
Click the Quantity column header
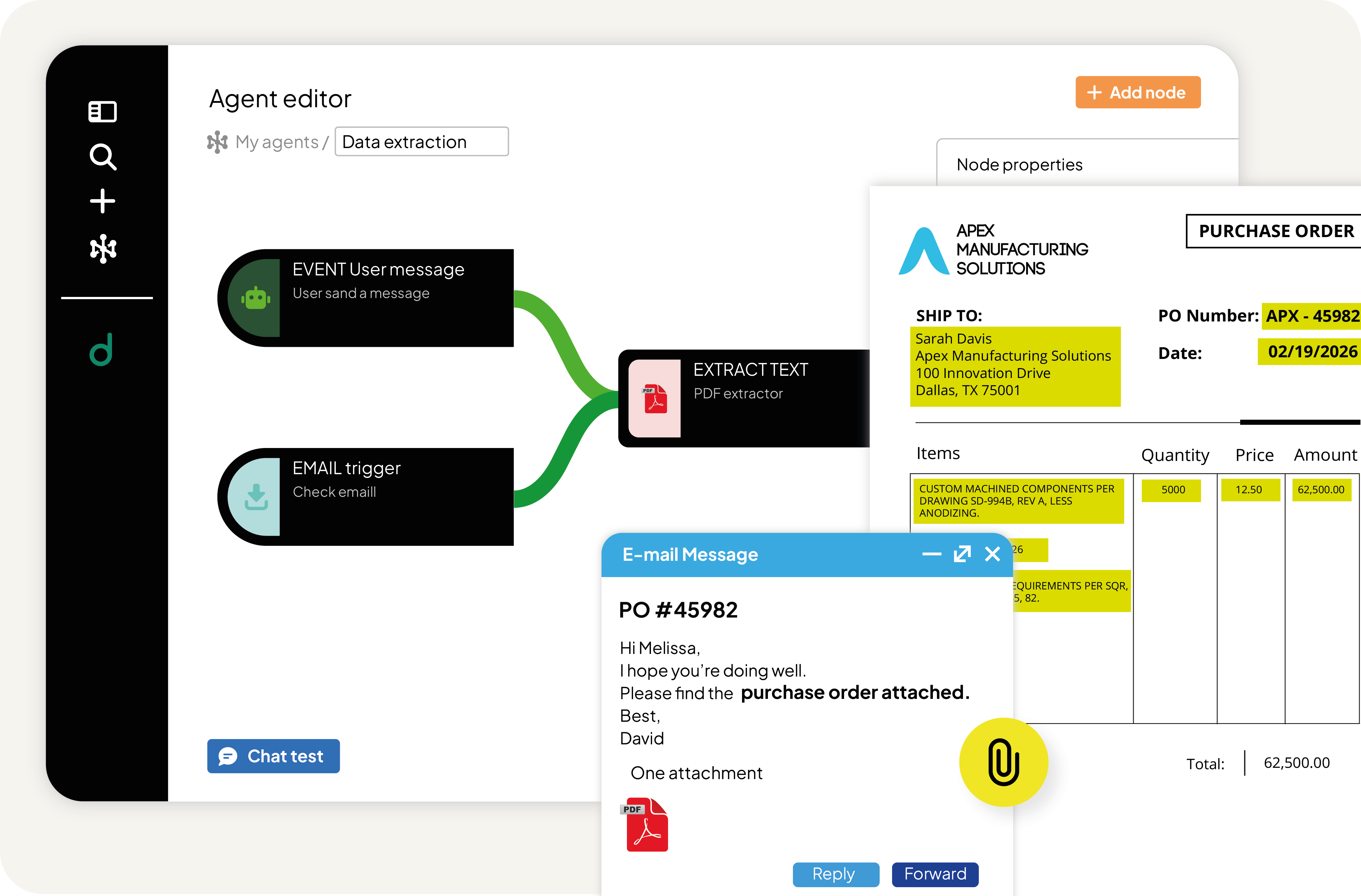point(1175,455)
